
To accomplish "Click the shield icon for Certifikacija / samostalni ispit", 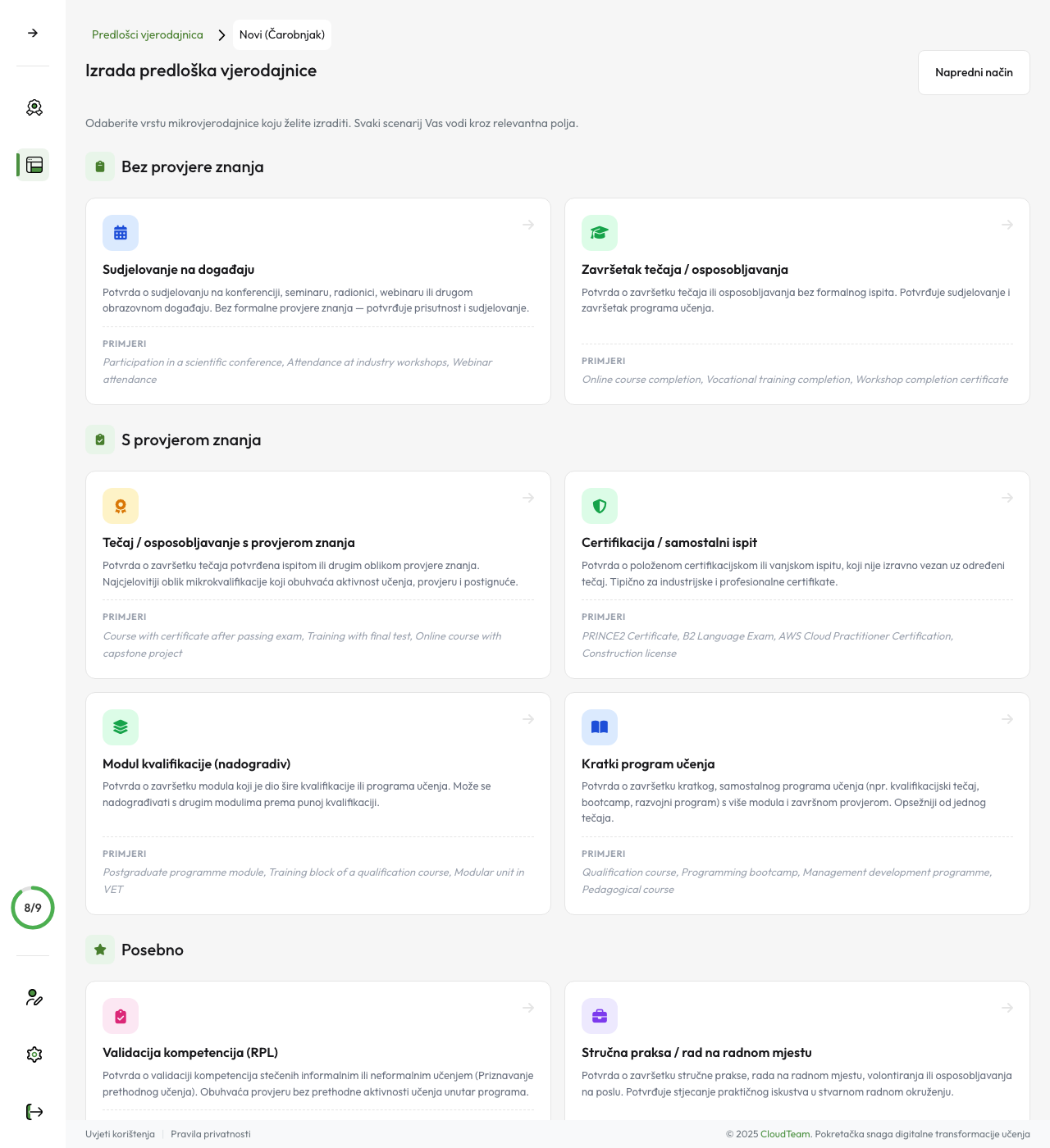I will tap(600, 505).
